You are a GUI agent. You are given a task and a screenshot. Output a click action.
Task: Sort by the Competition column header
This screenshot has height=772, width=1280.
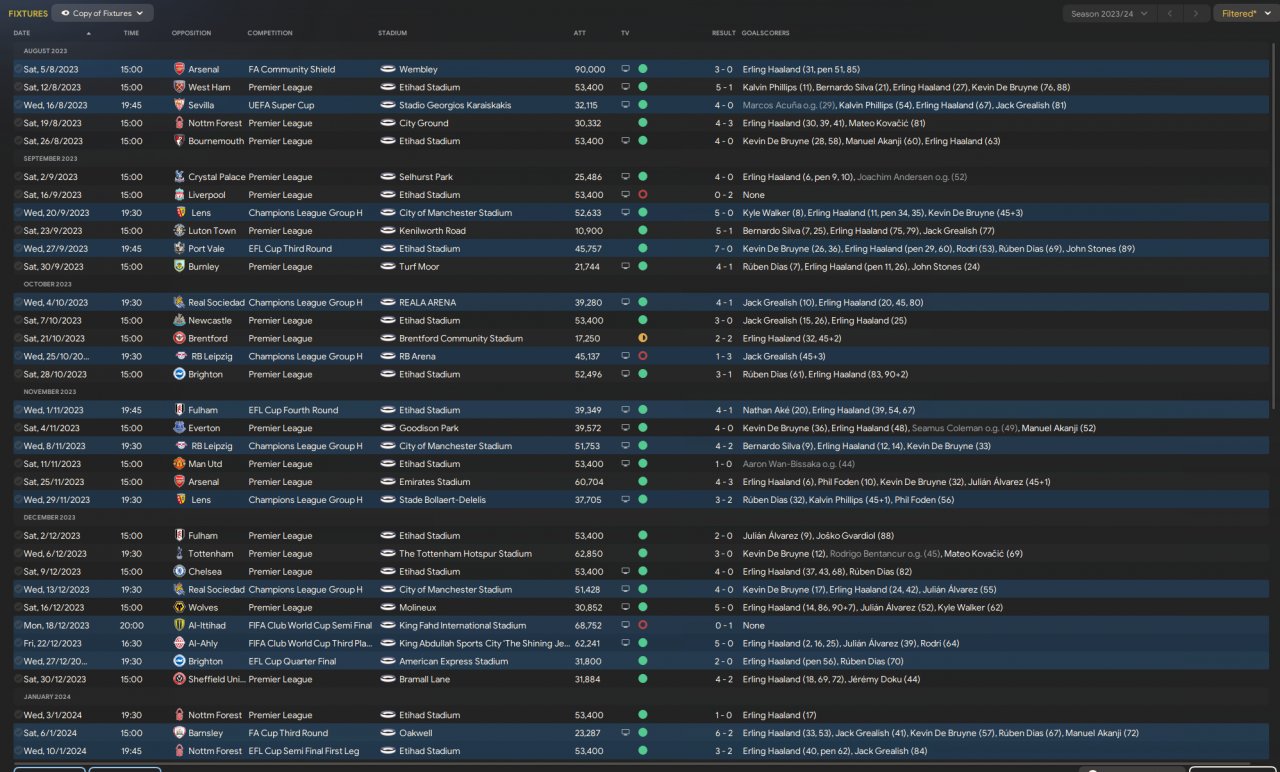click(270, 33)
